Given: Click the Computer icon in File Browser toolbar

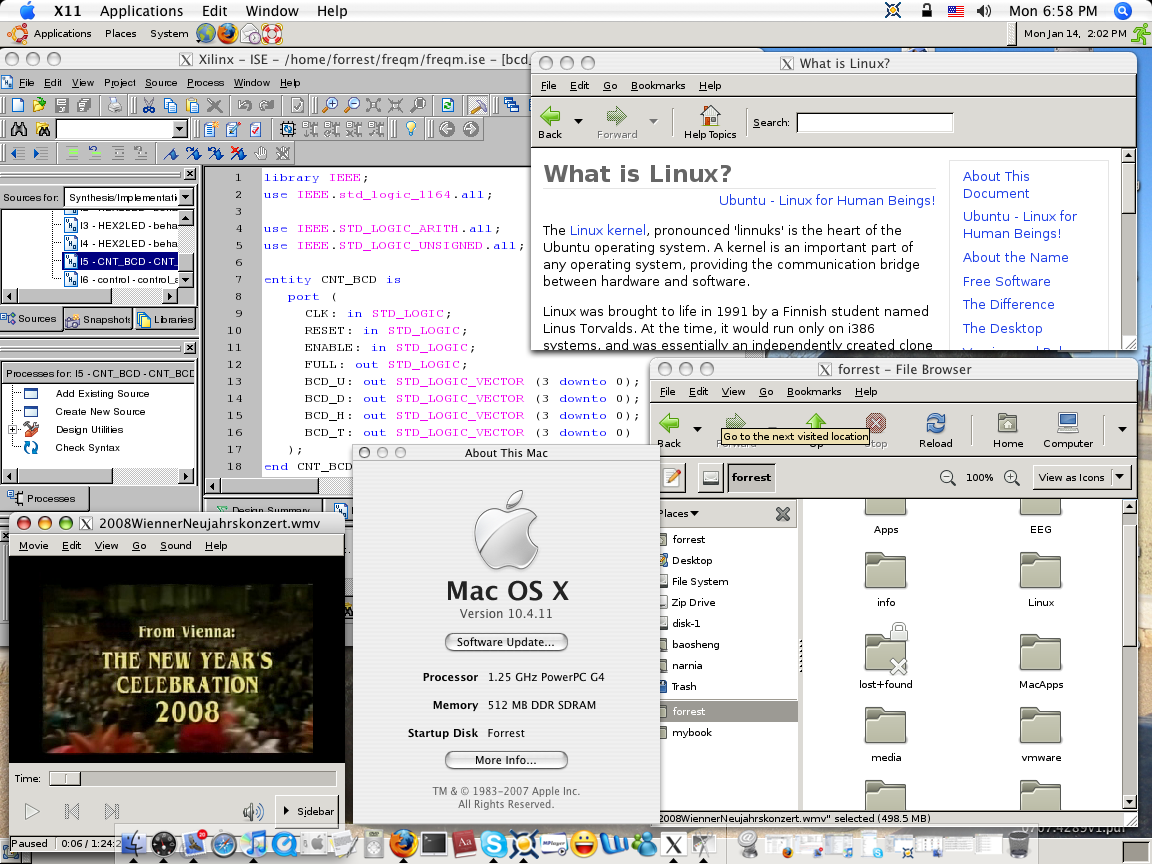Looking at the screenshot, I should click(x=1068, y=430).
